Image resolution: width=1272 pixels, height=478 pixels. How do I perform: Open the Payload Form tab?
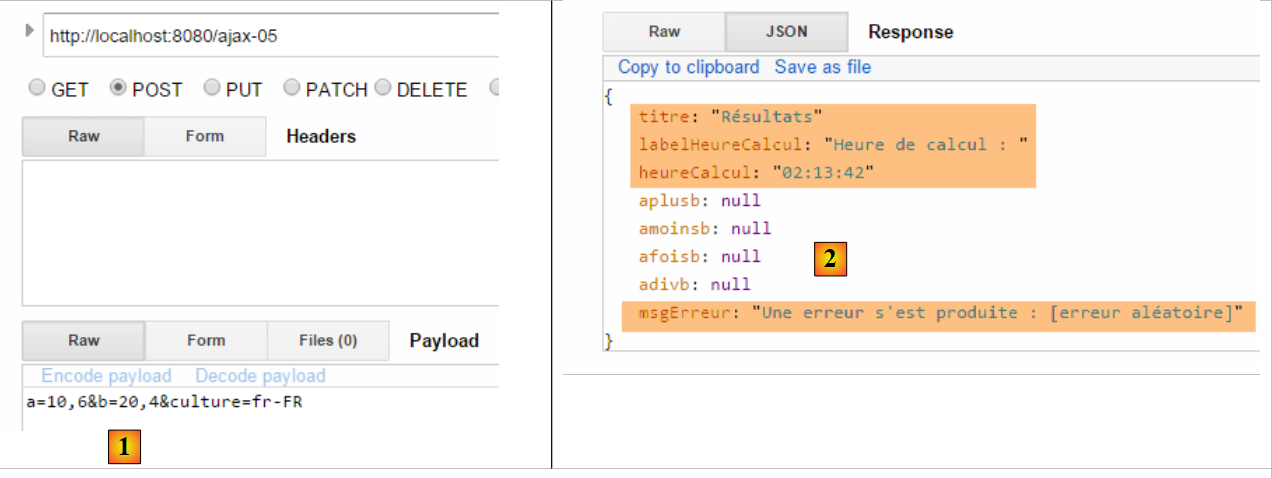point(205,340)
